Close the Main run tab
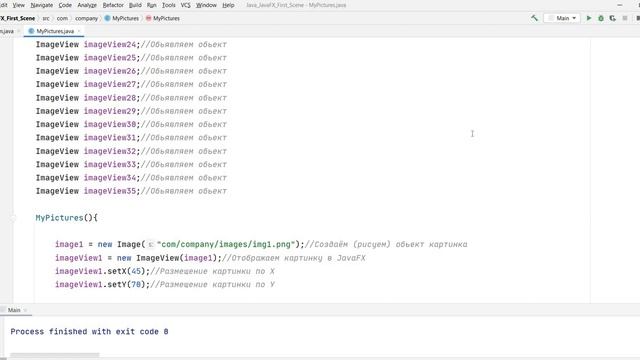 25,310
